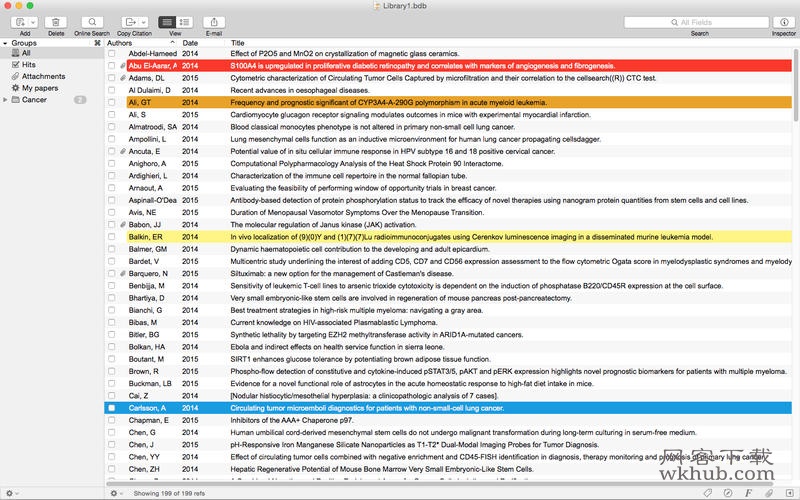Check the box for Almatroodi, SA row

tap(111, 127)
